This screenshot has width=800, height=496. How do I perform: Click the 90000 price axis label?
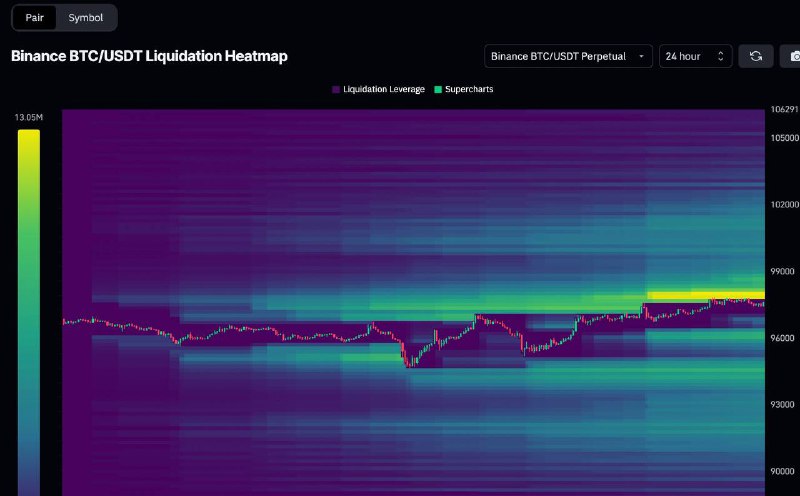point(782,472)
